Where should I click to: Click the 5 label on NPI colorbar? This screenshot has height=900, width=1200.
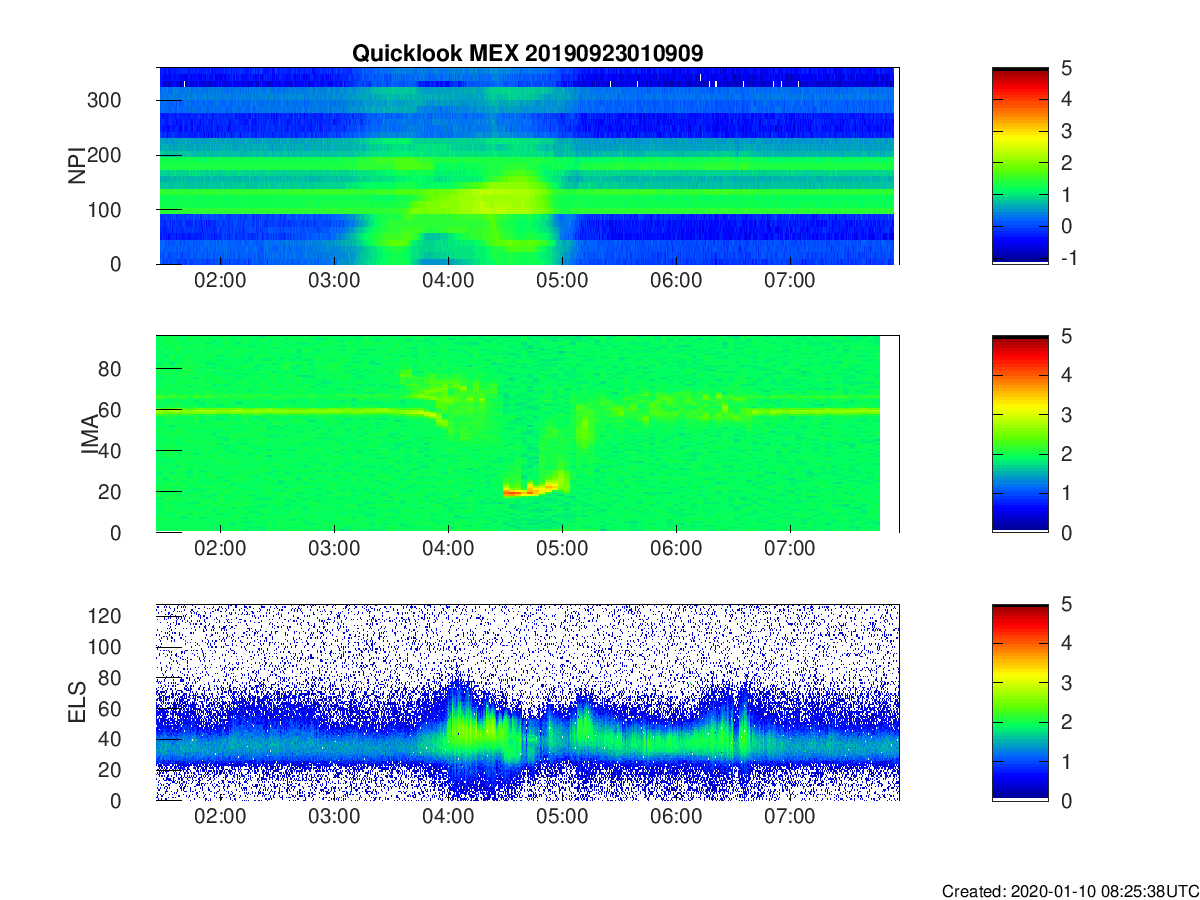tap(1065, 68)
